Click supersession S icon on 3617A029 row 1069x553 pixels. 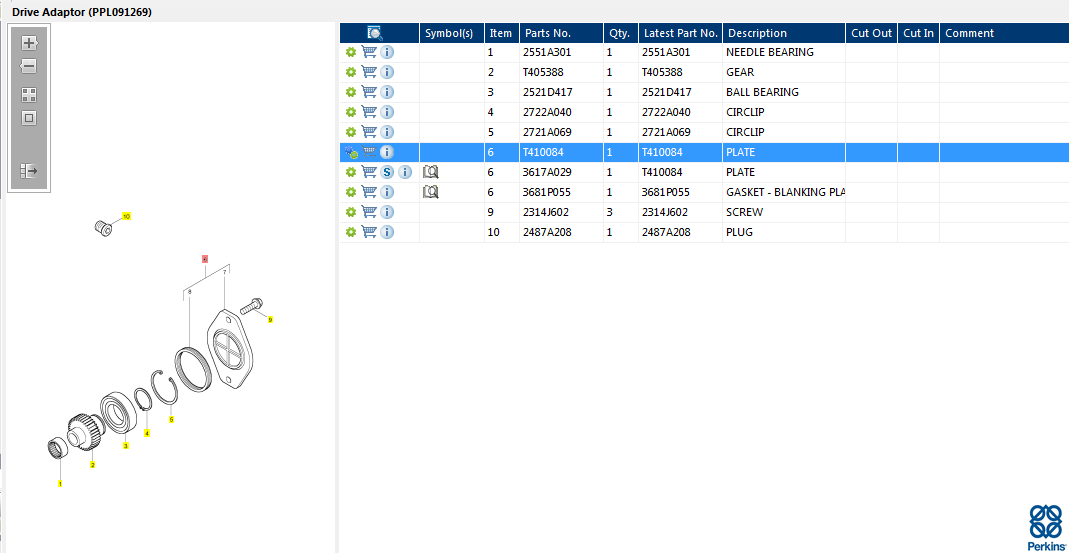click(x=387, y=172)
